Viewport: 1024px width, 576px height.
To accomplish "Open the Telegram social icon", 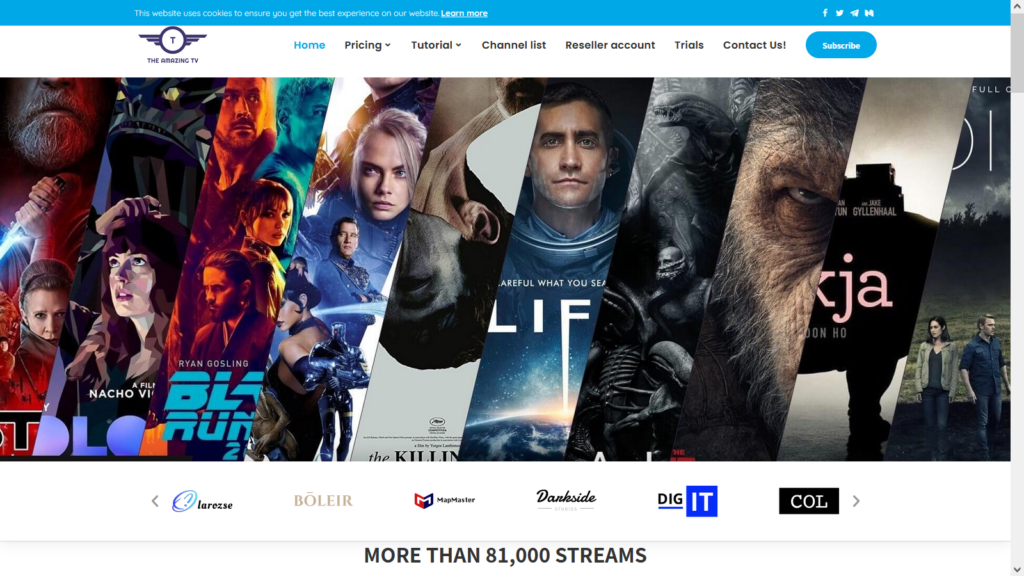I will (854, 13).
